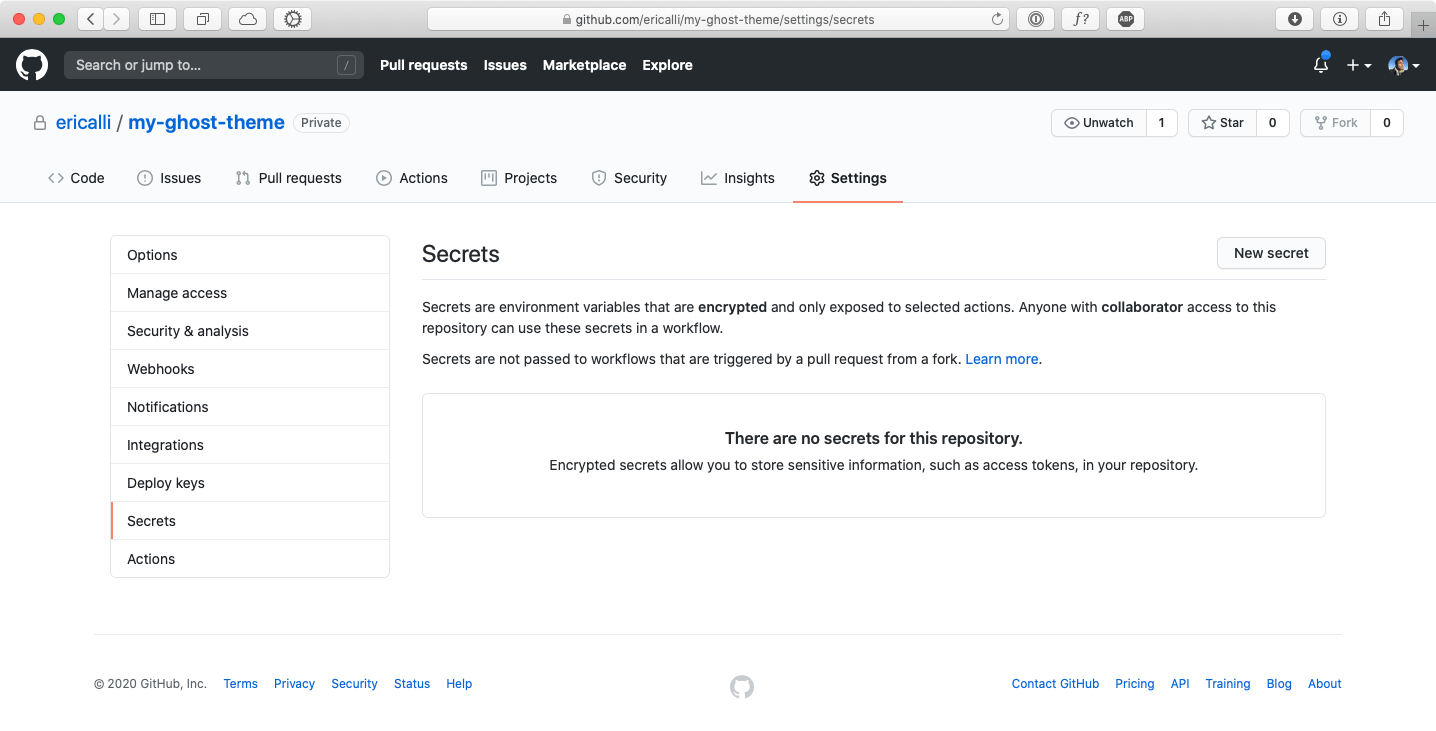The width and height of the screenshot is (1436, 731).
Task: Follow the Learn more link
Action: click(x=1002, y=359)
